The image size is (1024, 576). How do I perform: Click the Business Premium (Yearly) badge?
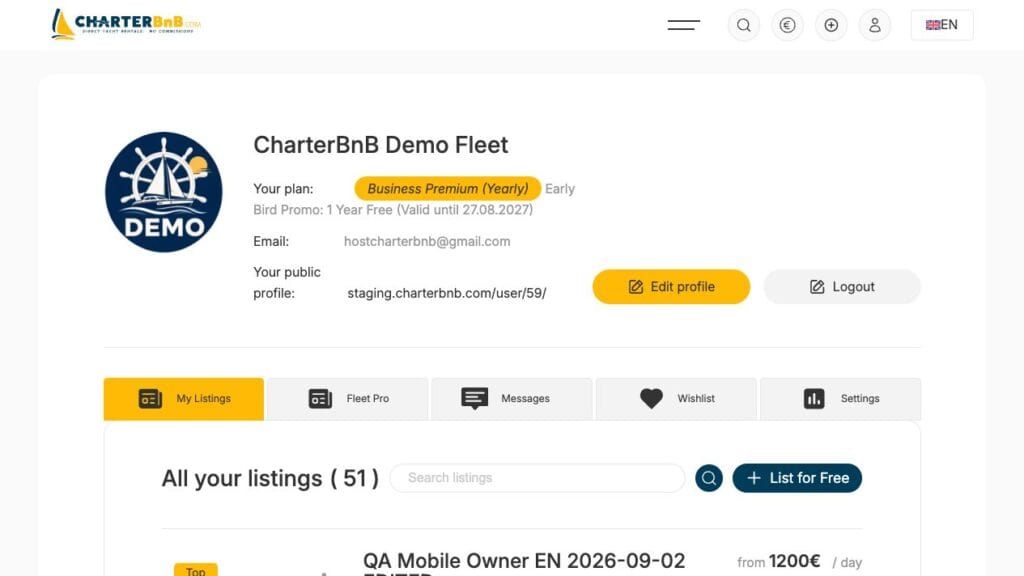[x=448, y=189]
